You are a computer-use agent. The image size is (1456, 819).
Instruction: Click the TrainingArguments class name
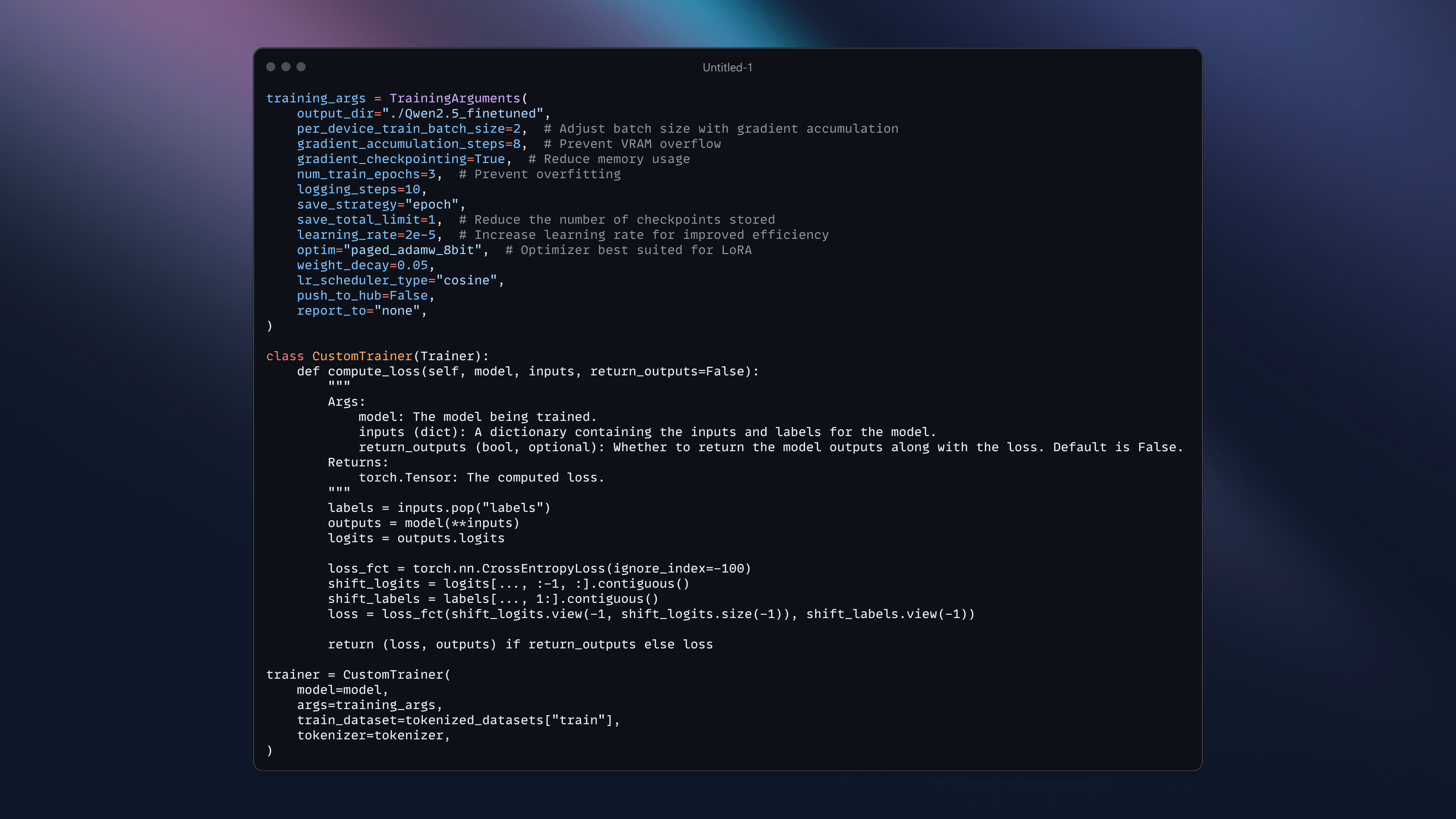pos(454,98)
